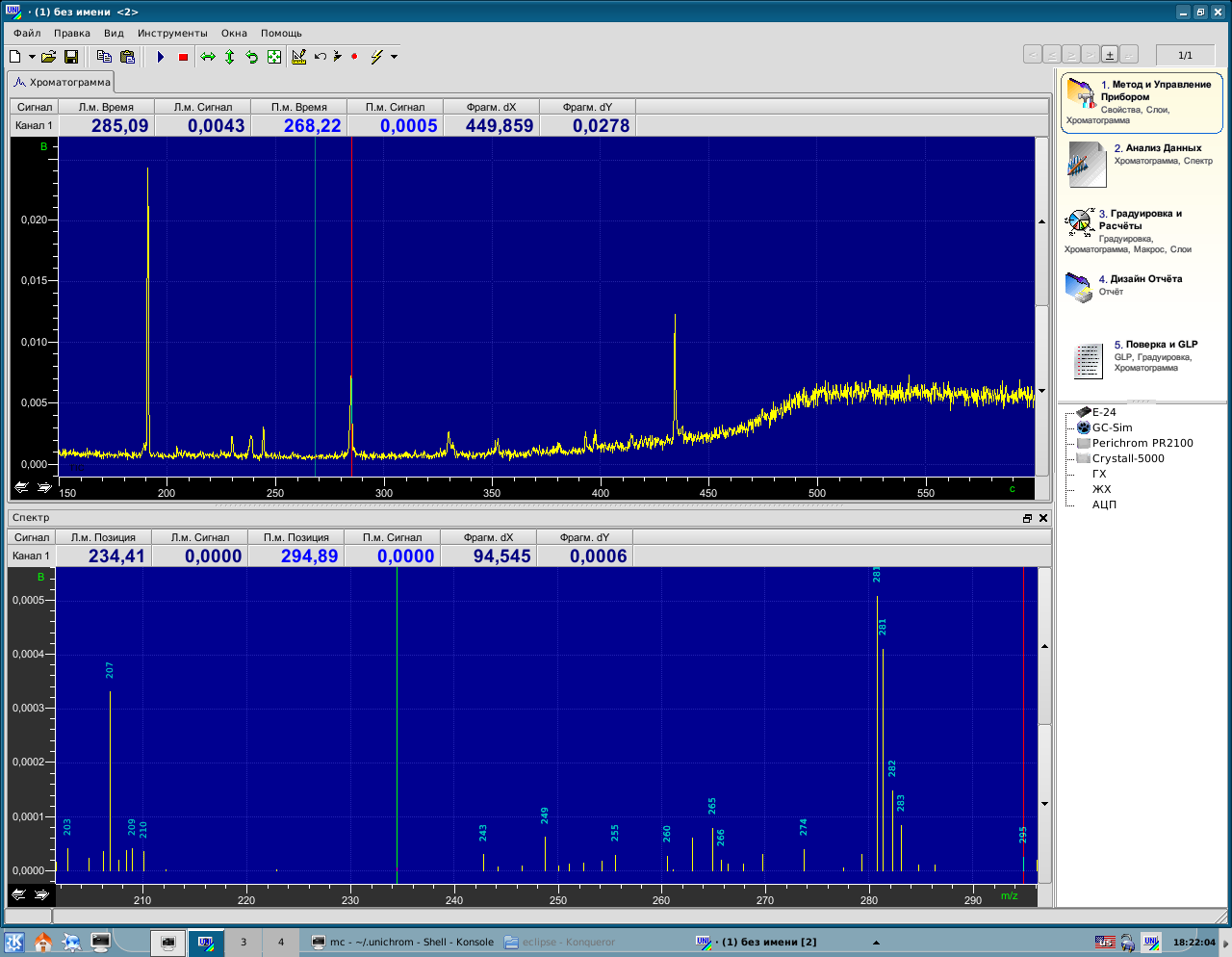The image size is (1232, 957).
Task: Click the spectrum vertical scrollbar up arrow
Action: (x=1044, y=647)
